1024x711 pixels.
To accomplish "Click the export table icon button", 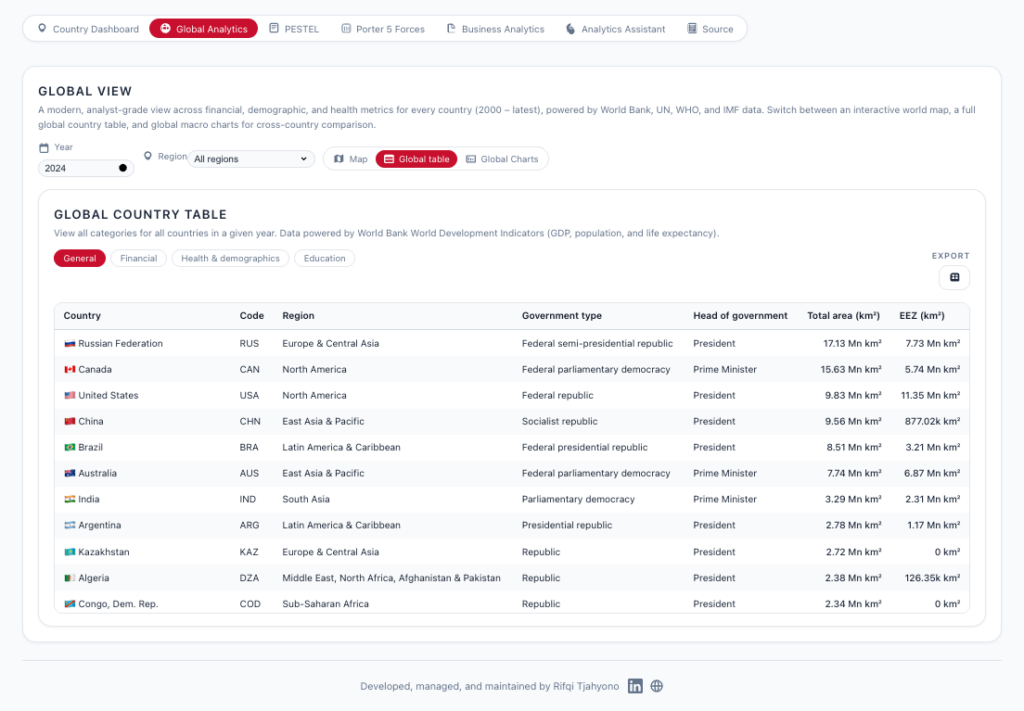I will pyautogui.click(x=954, y=277).
